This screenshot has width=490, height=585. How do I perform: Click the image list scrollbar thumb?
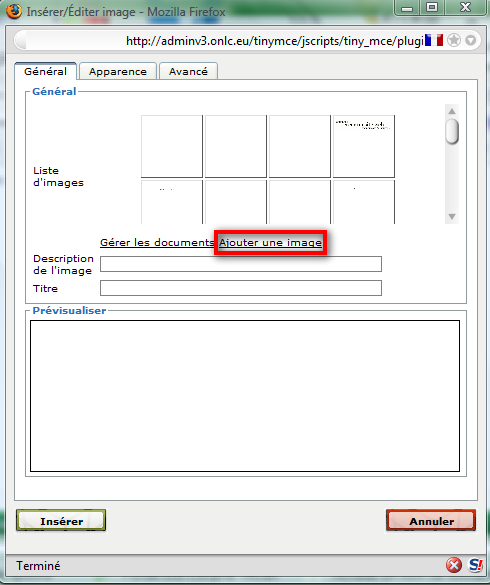click(x=452, y=131)
